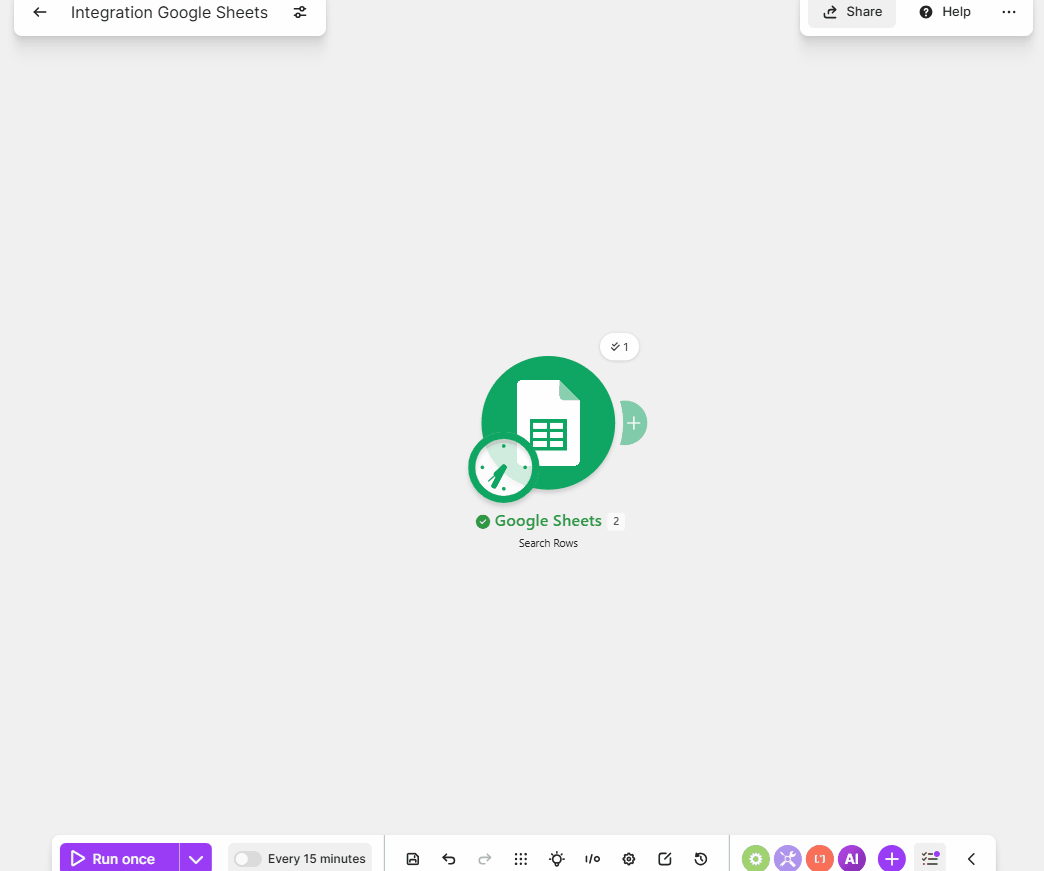Undo the last change

click(x=449, y=859)
